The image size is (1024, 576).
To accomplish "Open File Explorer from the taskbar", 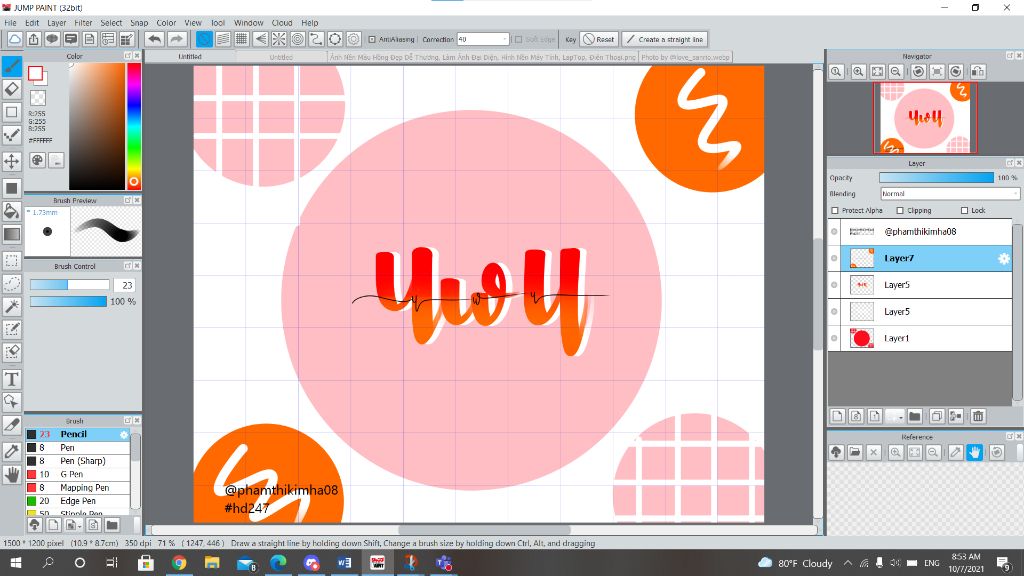I will 212,562.
